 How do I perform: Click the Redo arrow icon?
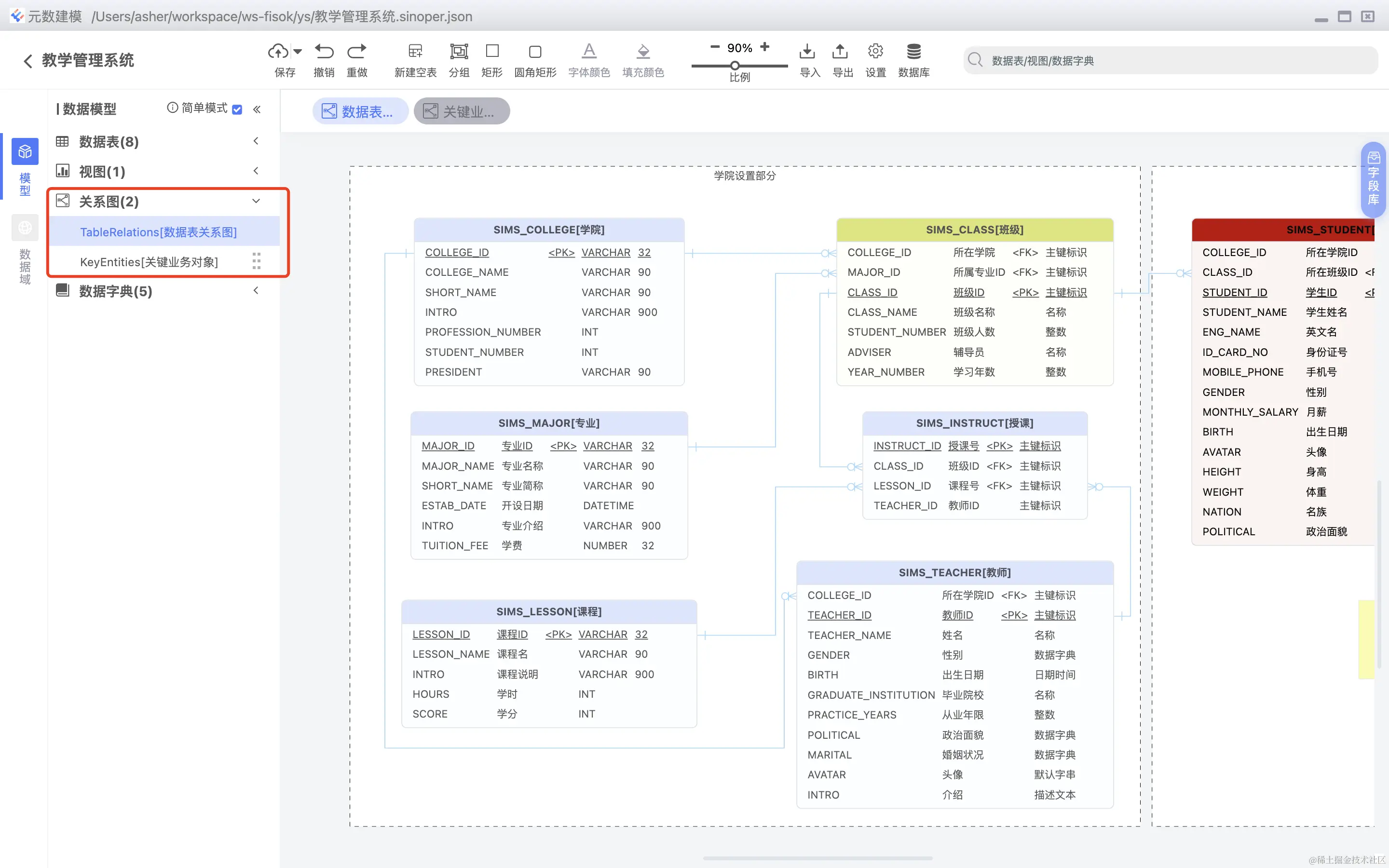[x=356, y=52]
